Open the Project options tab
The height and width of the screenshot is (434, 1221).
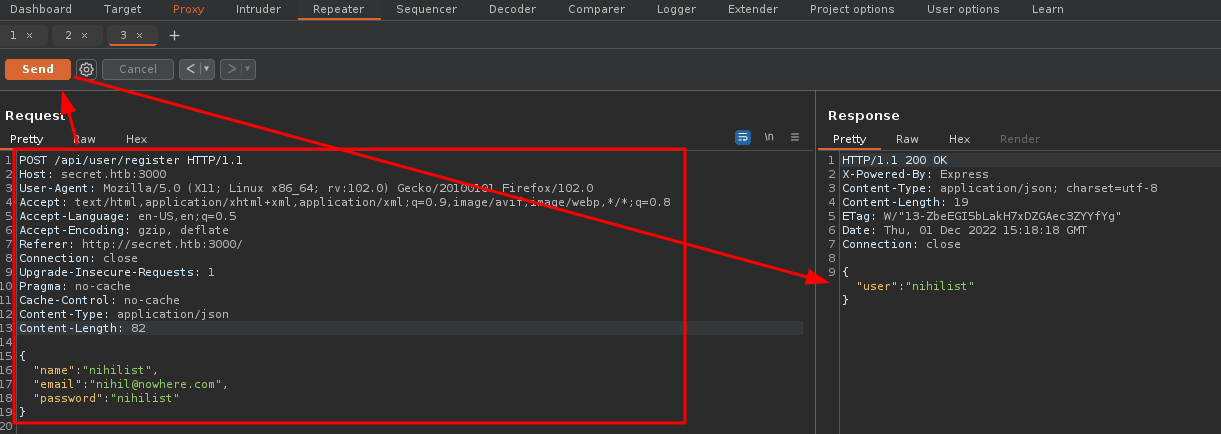tap(851, 9)
